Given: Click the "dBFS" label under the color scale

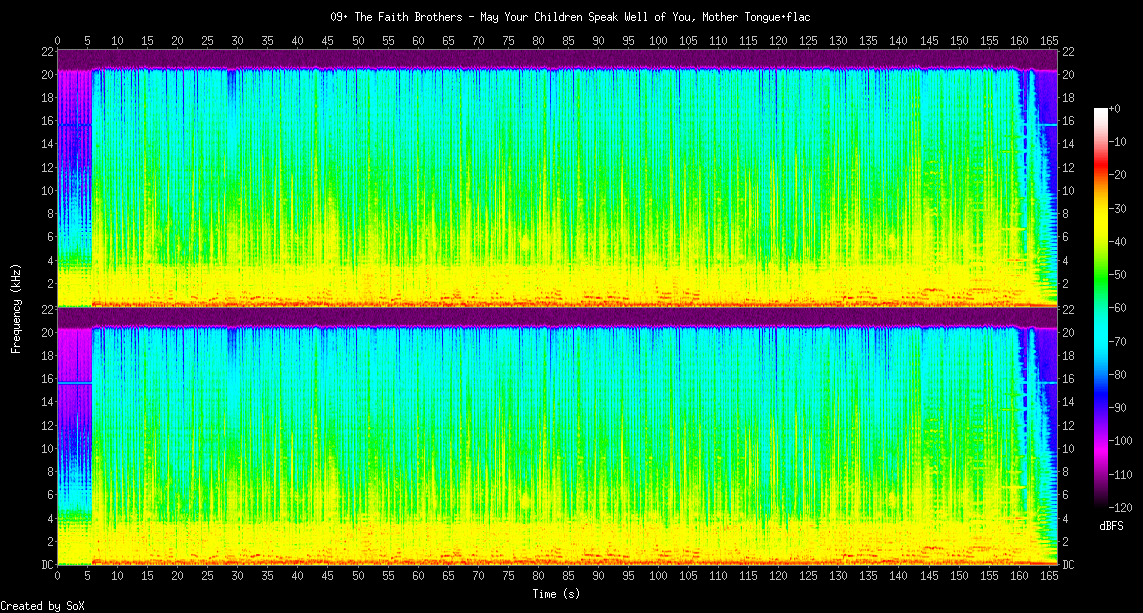Looking at the screenshot, I should click(1111, 525).
